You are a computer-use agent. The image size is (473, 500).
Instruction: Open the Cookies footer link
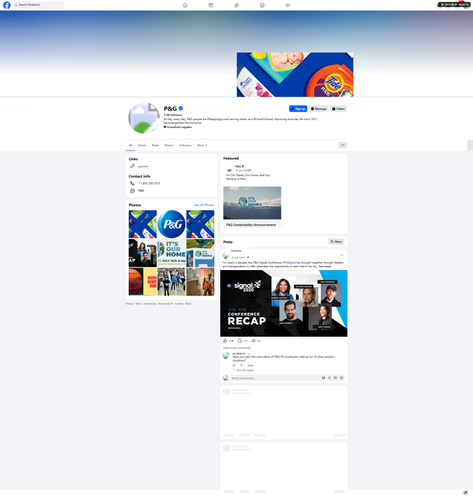click(x=179, y=304)
